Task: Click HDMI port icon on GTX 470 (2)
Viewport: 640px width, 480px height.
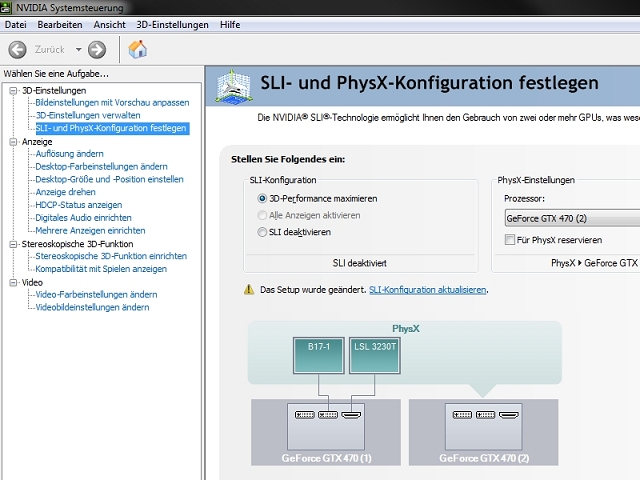Action: (509, 415)
